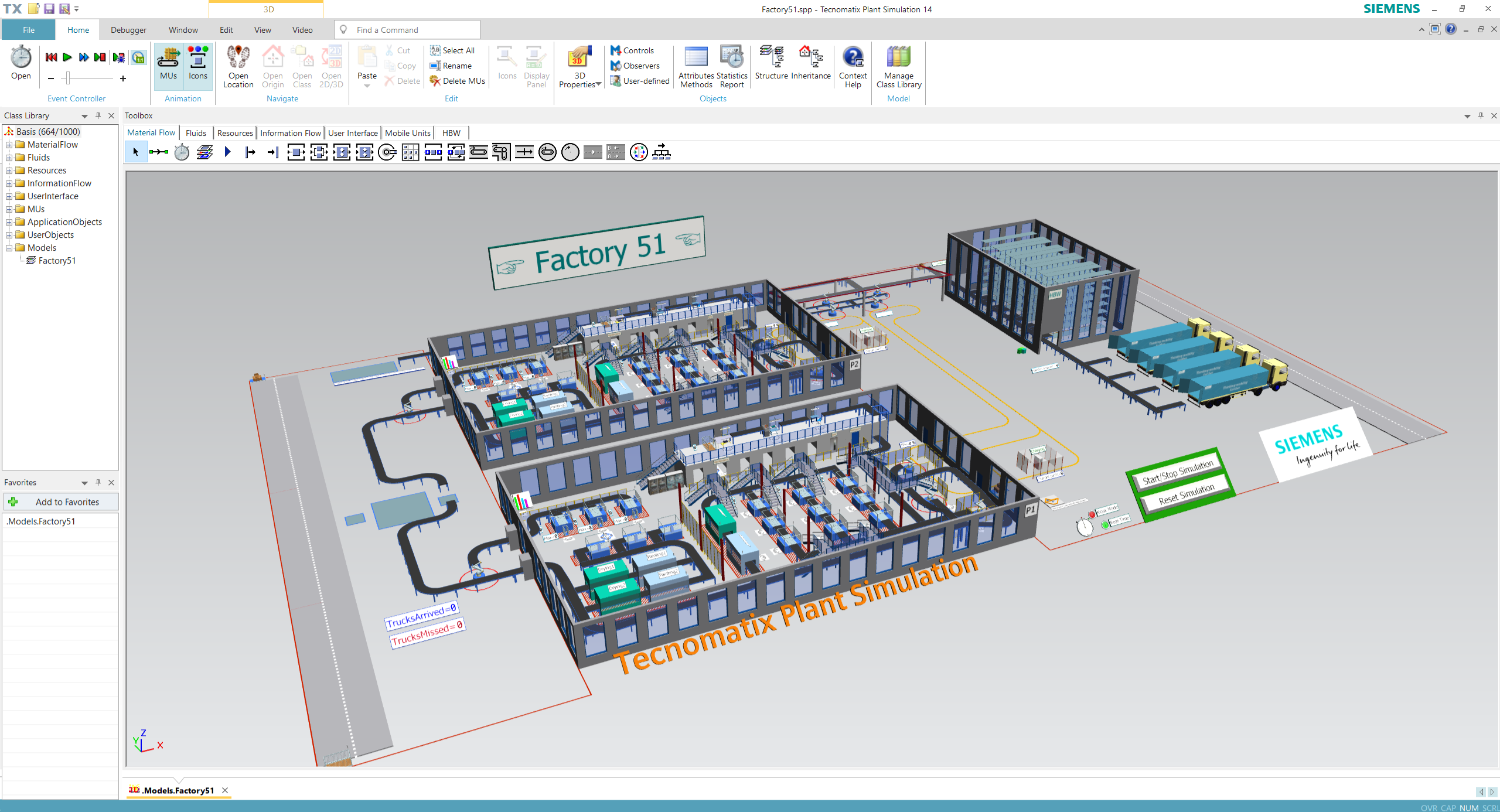
Task: Start the simulation with the green play button
Action: click(x=67, y=57)
